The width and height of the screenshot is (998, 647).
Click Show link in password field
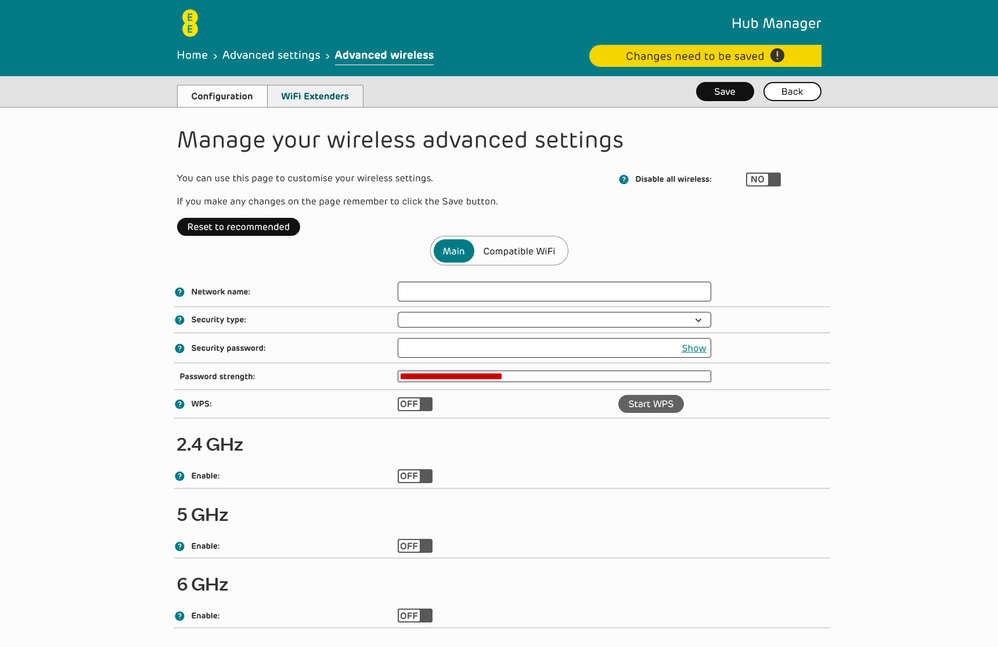694,349
